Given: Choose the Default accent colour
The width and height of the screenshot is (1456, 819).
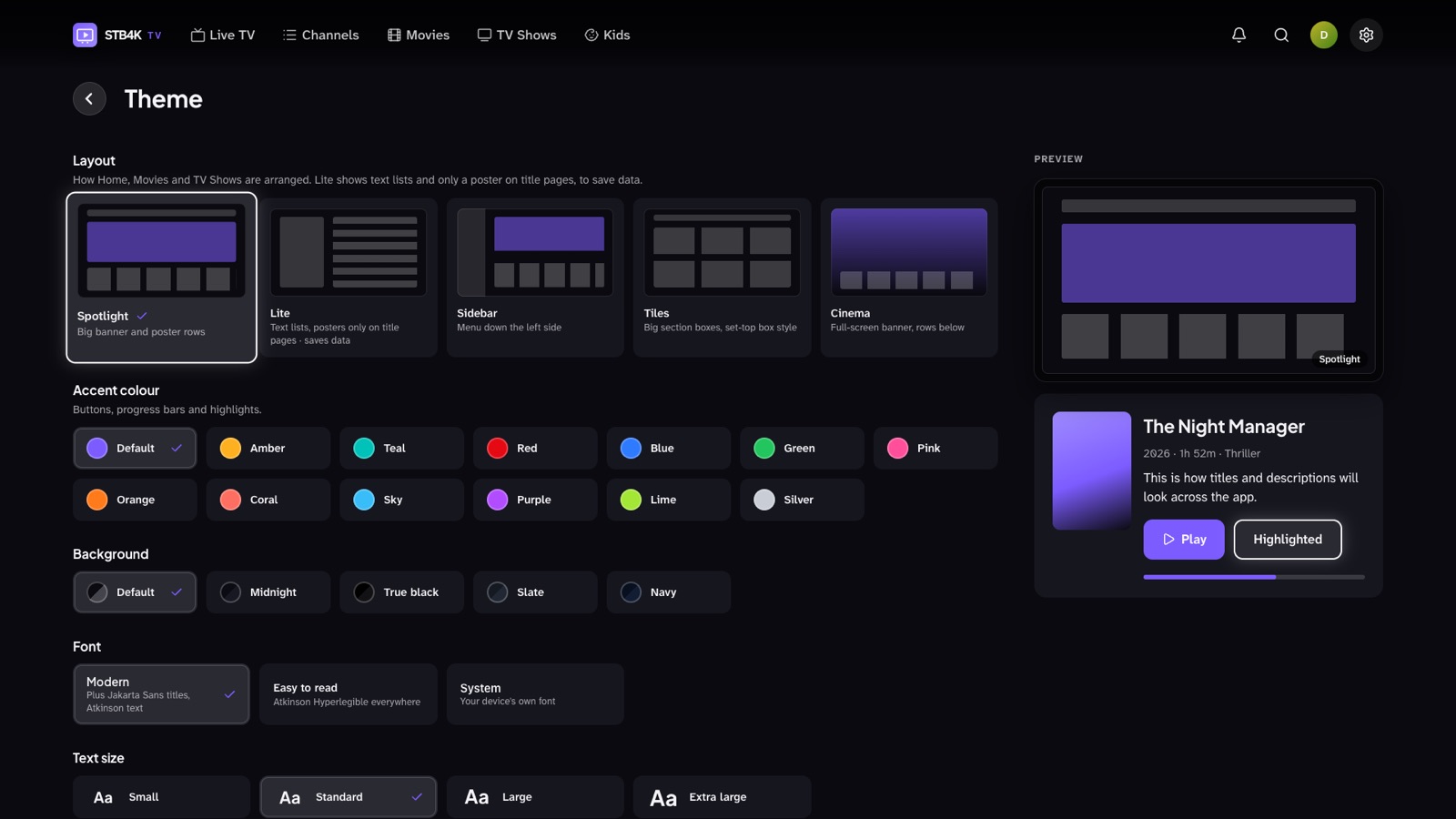Looking at the screenshot, I should point(135,448).
